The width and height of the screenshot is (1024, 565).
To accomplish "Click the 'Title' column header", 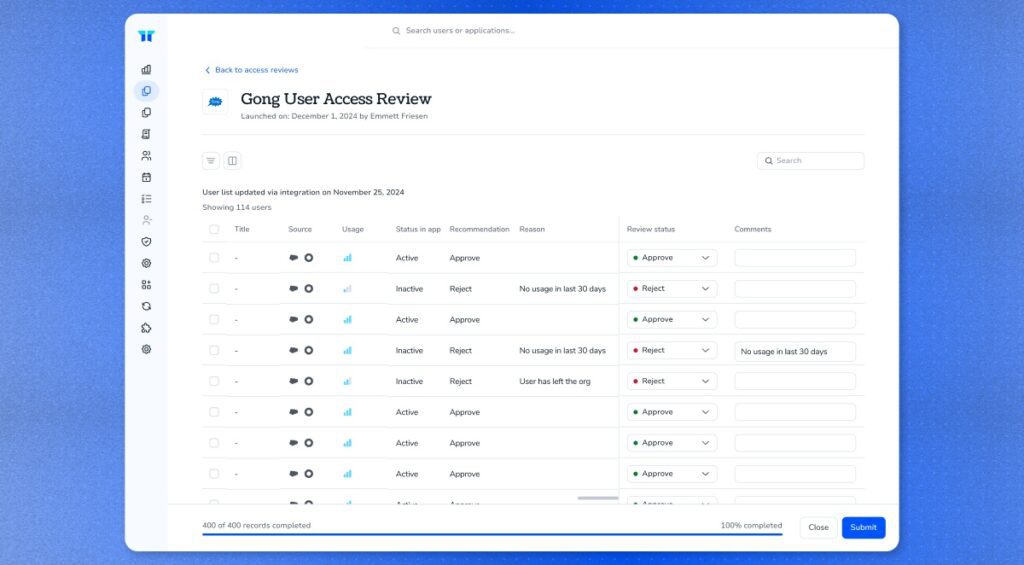I will click(242, 229).
